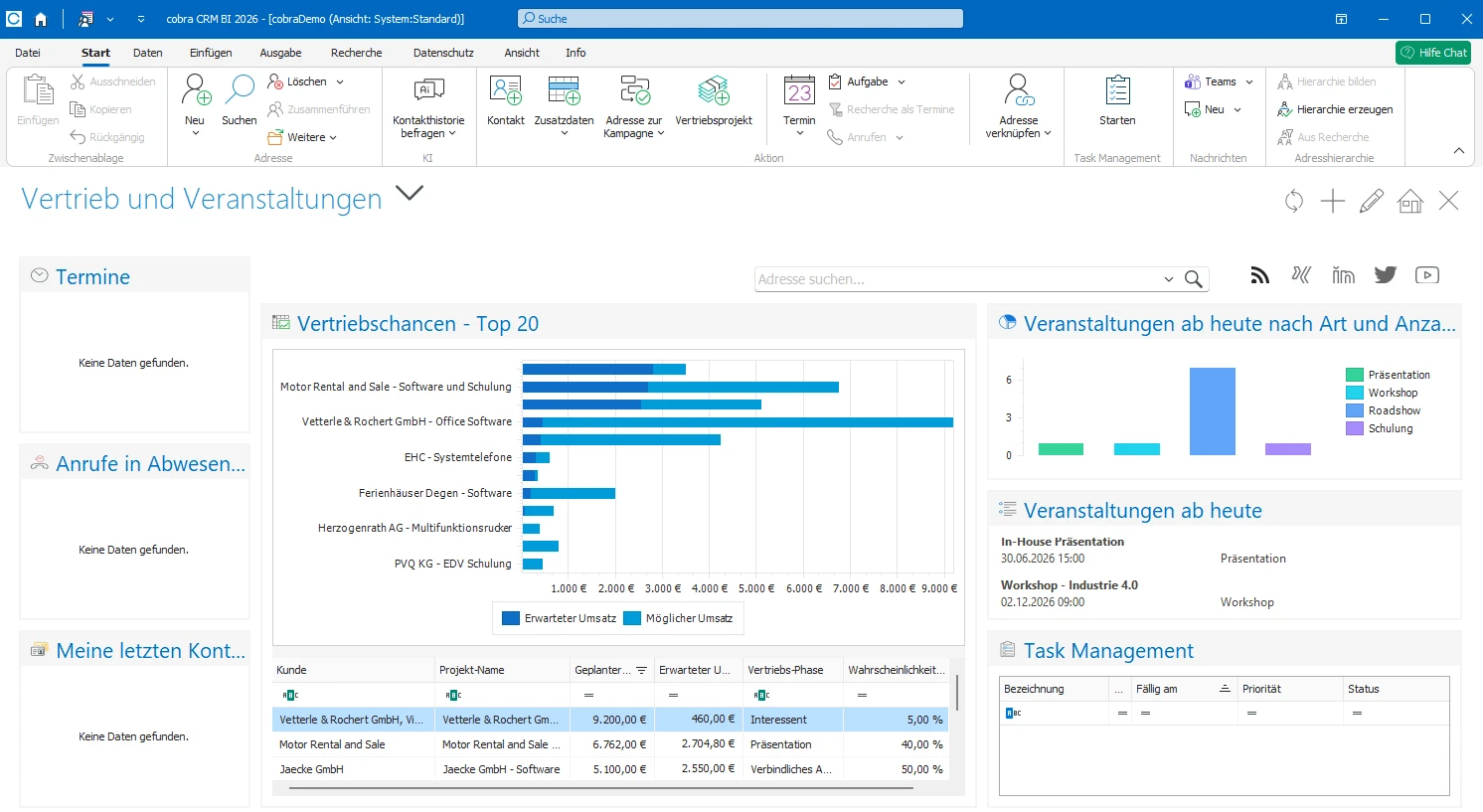Switch to the Einfügen tab
This screenshot has width=1483, height=812.
(211, 53)
